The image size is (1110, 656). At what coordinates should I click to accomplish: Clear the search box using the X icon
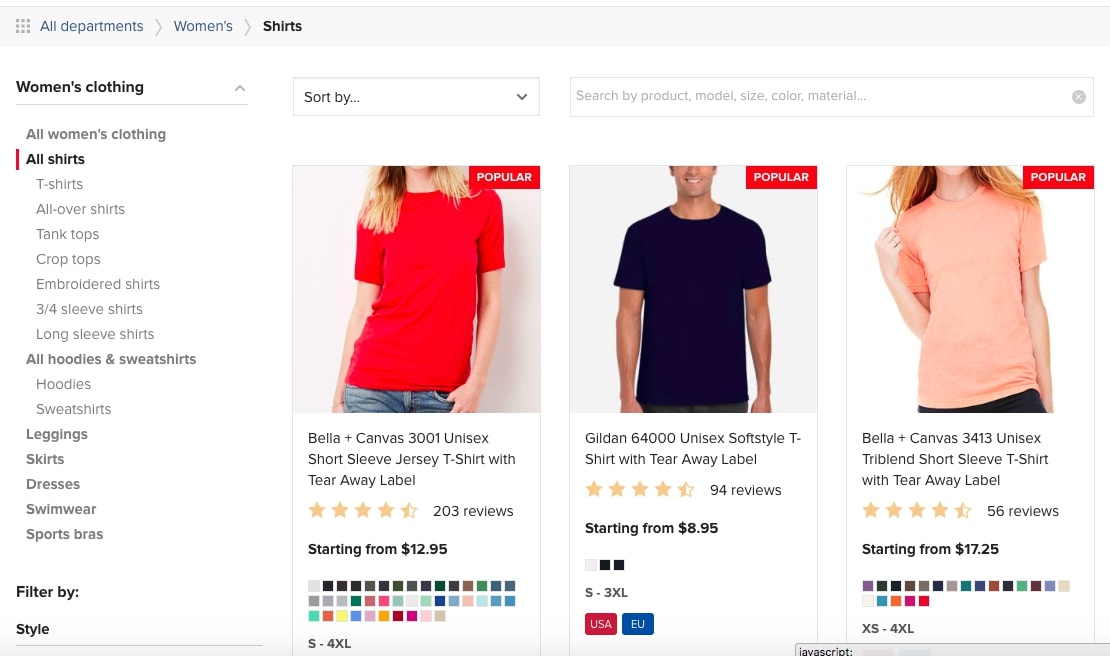(1078, 96)
